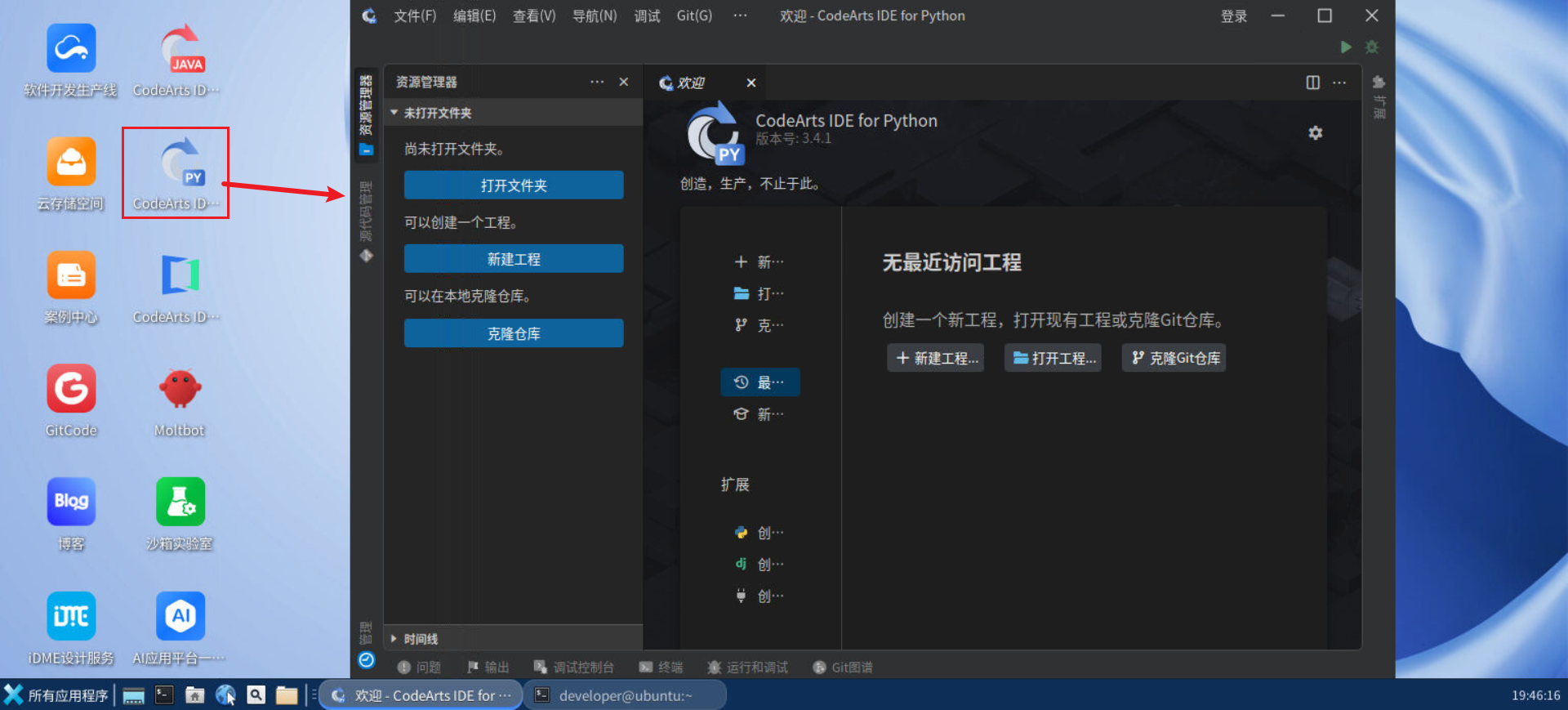This screenshot has width=1568, height=710.
Task: Open the overflow (…) menu in menu bar
Action: pos(740,16)
